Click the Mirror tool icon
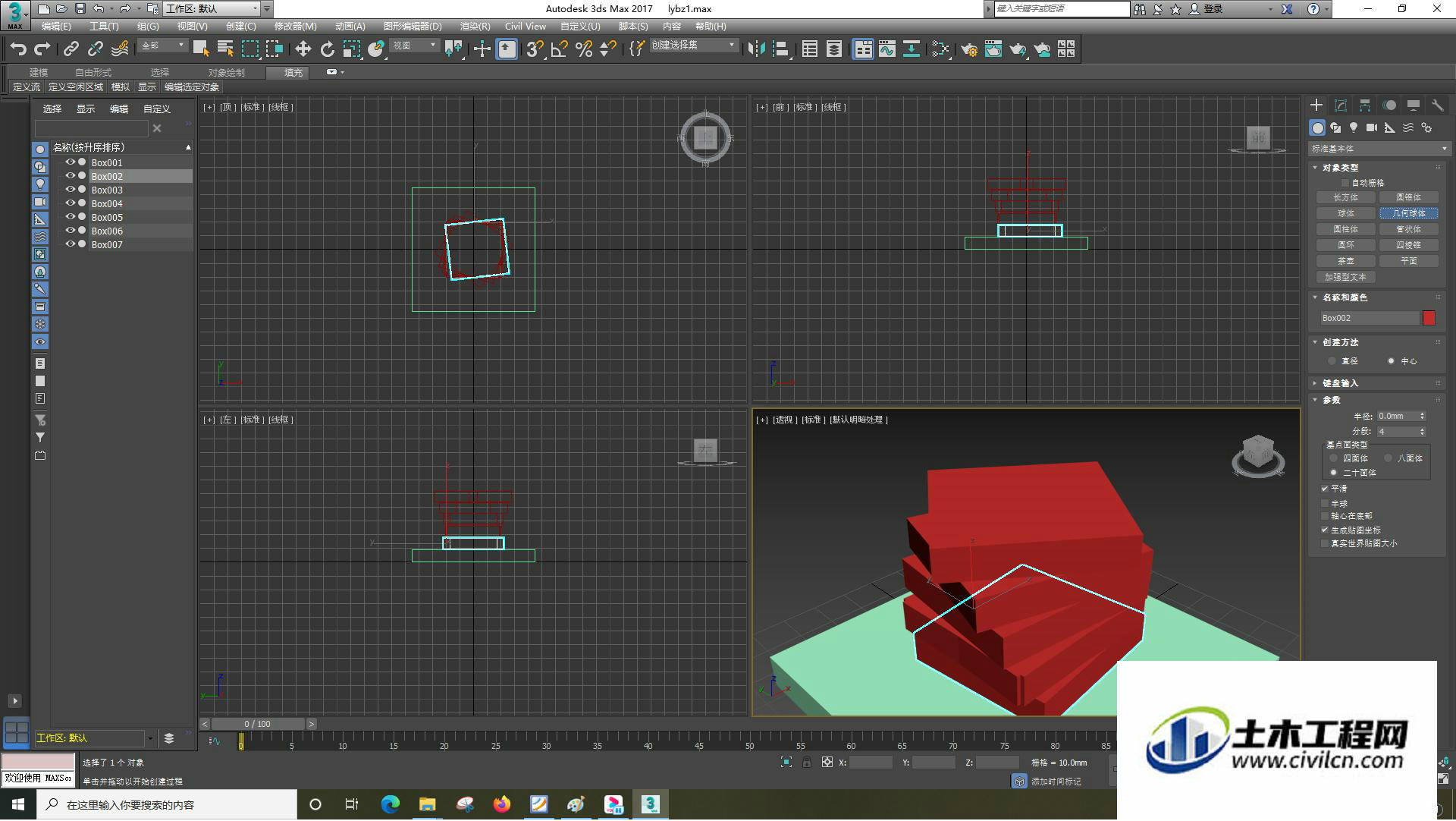 point(756,49)
